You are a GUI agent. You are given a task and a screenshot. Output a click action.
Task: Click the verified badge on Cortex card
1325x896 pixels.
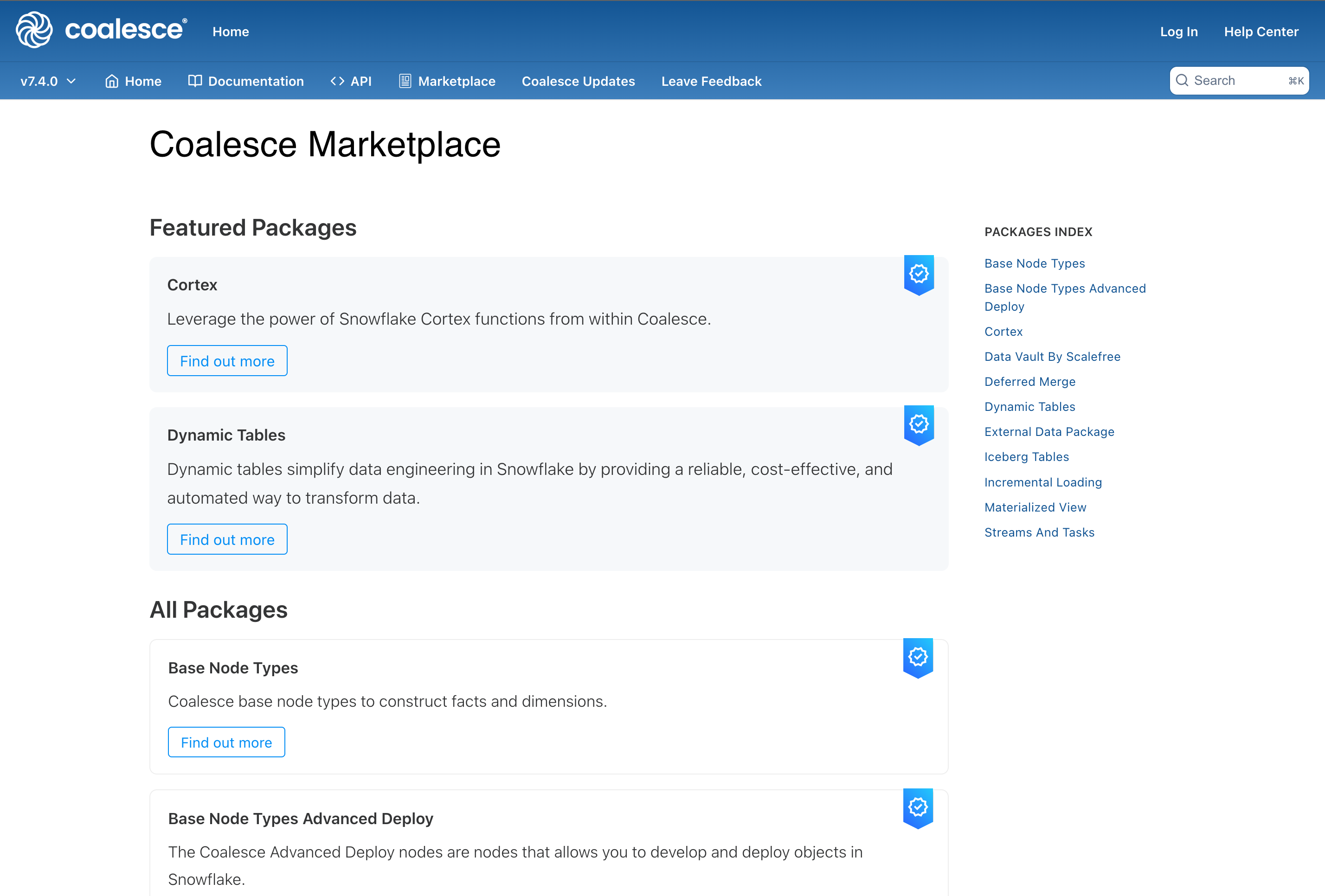coord(919,274)
